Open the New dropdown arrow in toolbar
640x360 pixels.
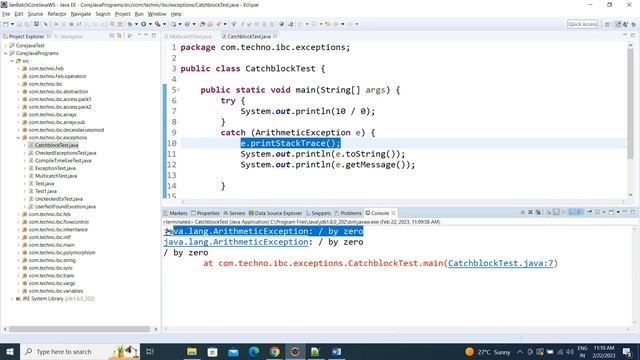click(12, 24)
